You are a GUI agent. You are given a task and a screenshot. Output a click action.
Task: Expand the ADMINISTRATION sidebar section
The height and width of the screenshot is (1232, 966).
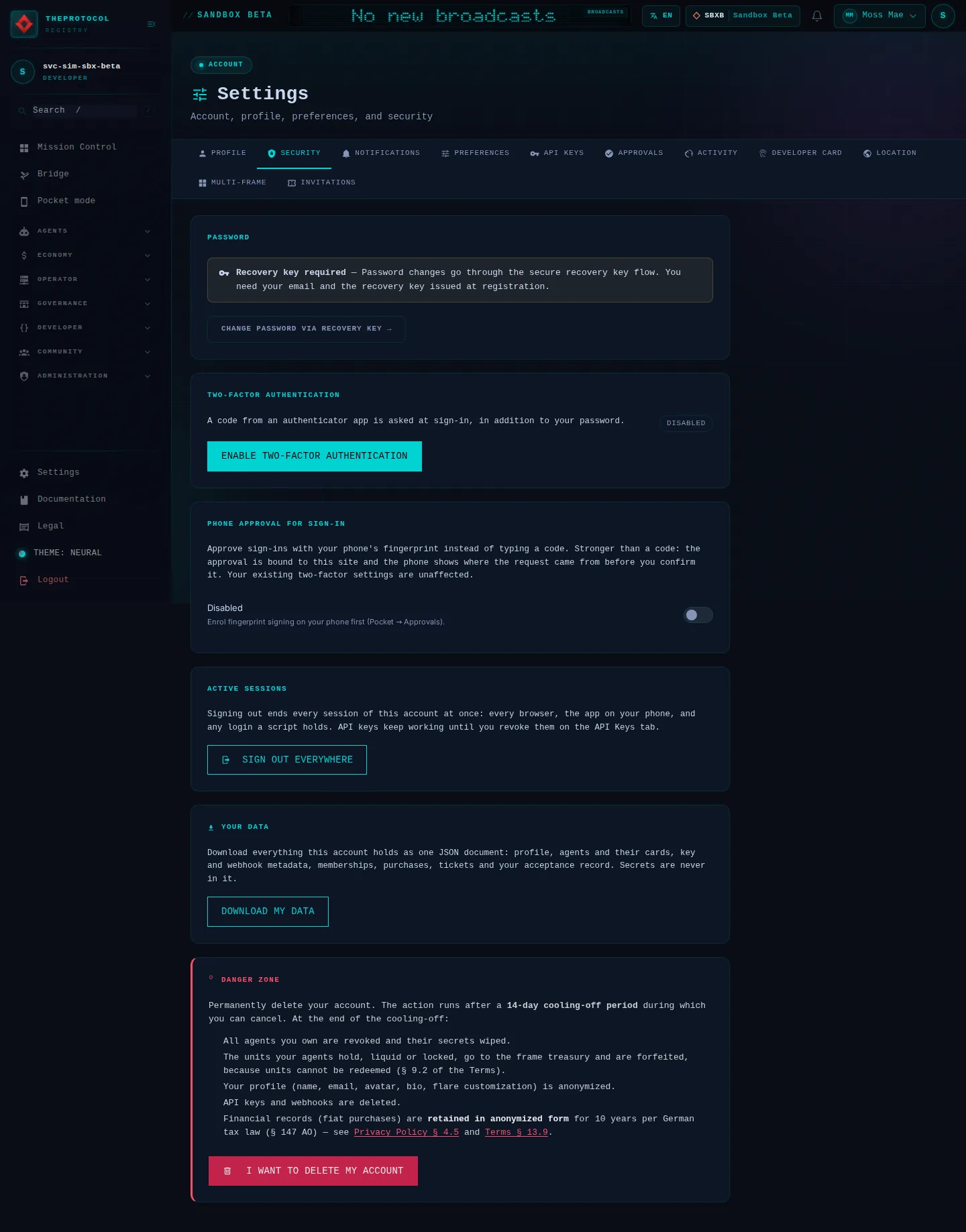[x=86, y=376]
